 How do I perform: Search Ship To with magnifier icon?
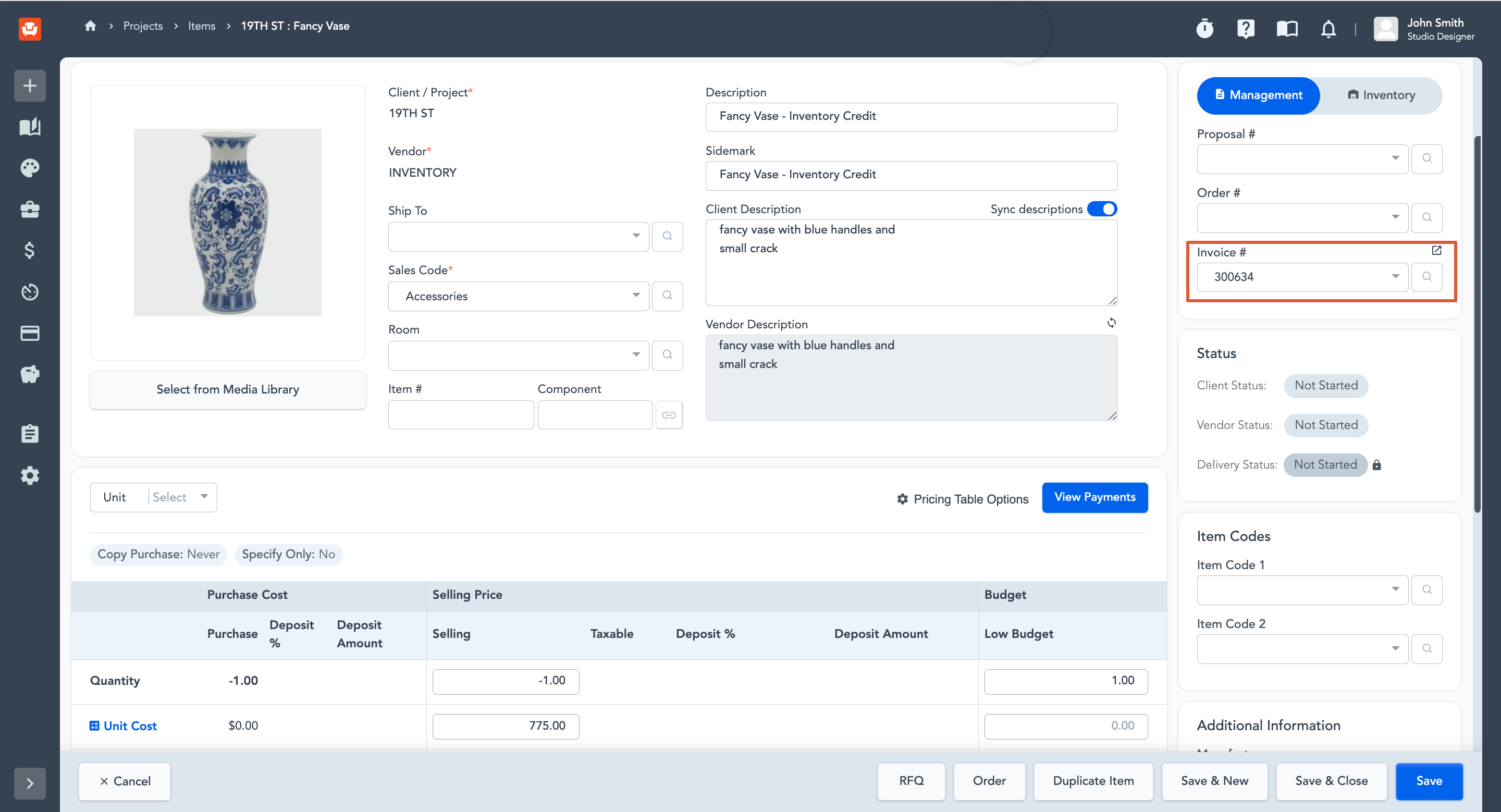point(667,237)
